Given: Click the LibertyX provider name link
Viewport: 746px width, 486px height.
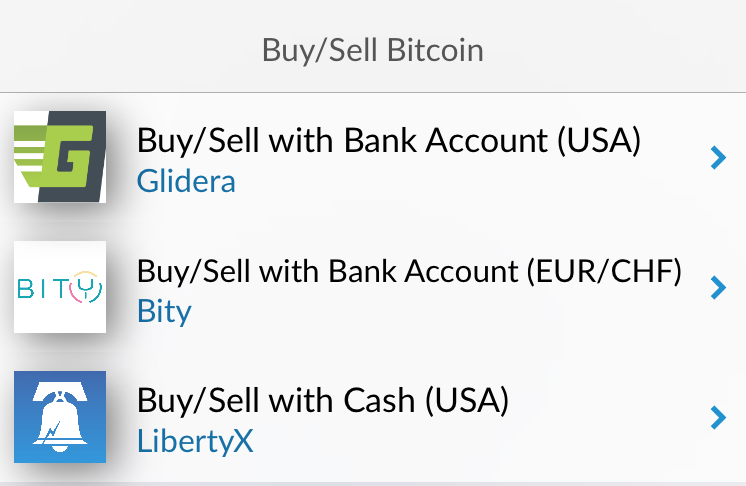Looking at the screenshot, I should point(194,441).
